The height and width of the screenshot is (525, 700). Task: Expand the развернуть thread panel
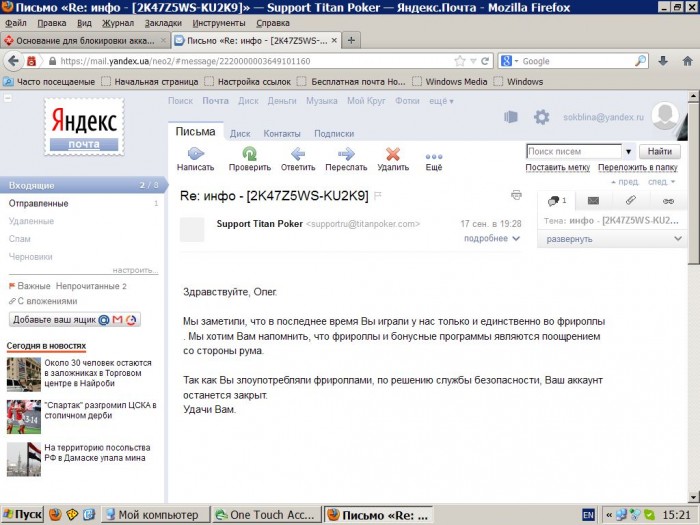pyautogui.click(x=612, y=239)
